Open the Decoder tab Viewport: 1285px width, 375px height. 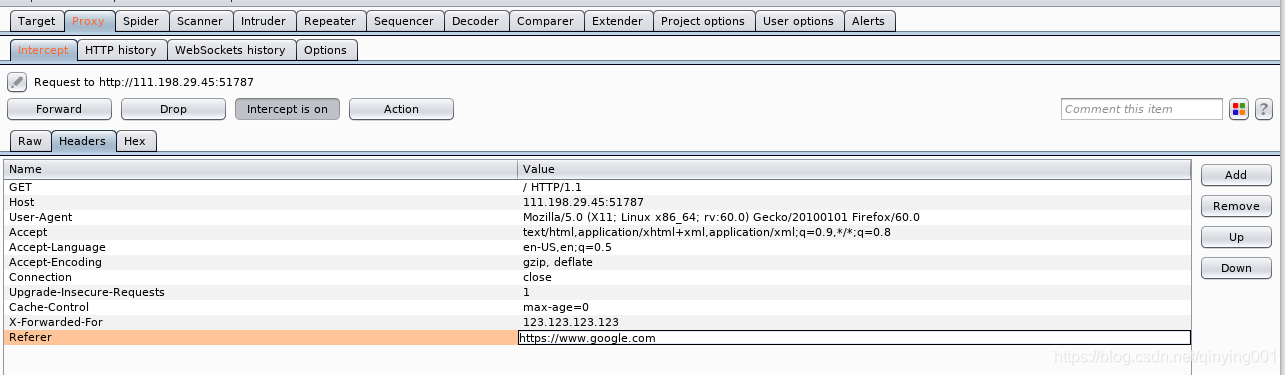click(475, 21)
